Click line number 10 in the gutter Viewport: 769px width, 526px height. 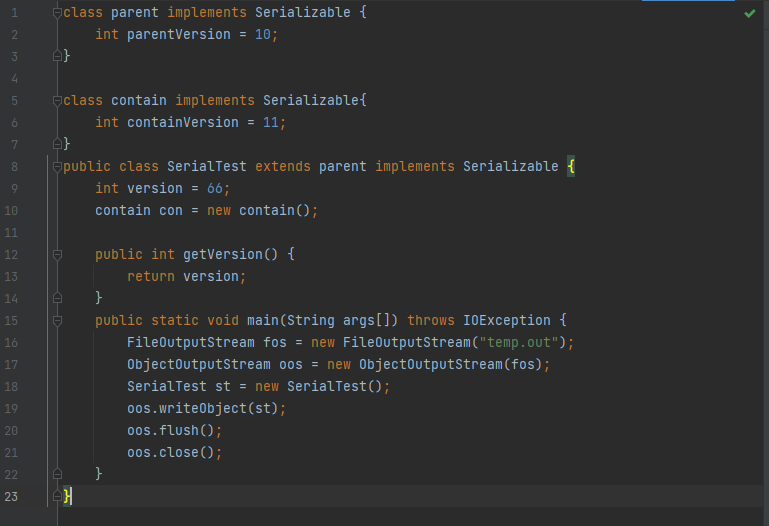(11, 211)
